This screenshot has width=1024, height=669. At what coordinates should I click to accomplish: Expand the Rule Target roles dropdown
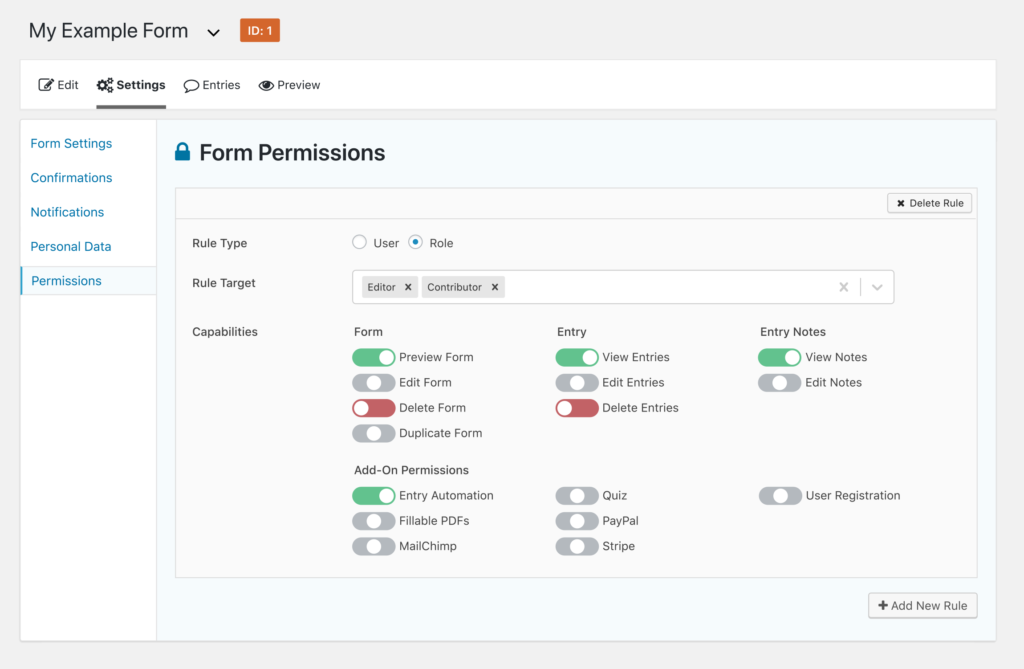point(878,286)
